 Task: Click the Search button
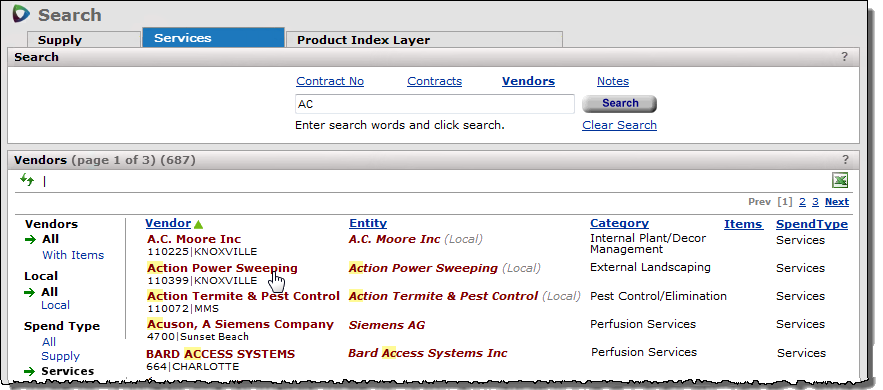(x=619, y=104)
